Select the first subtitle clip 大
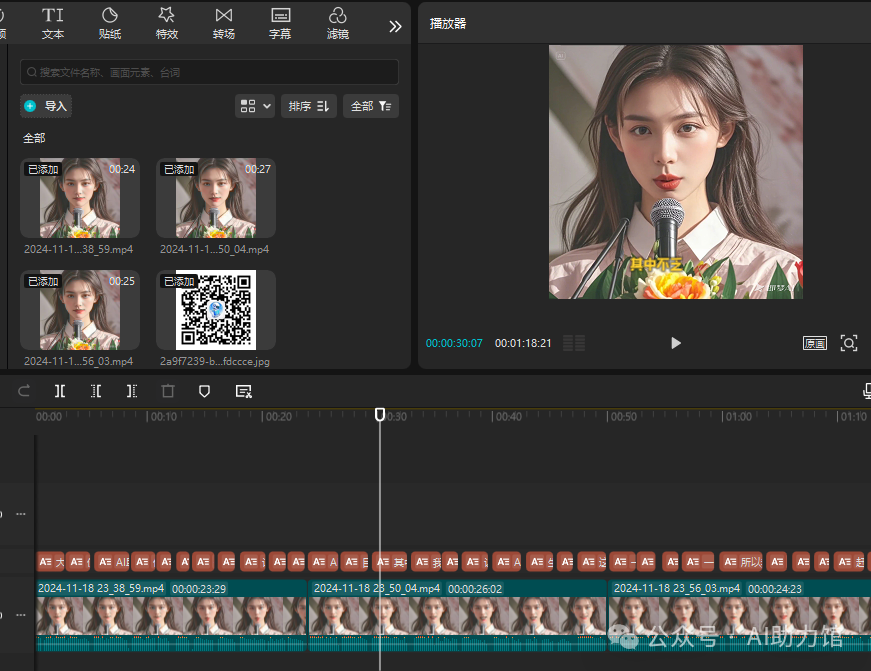The height and width of the screenshot is (671, 871). (x=51, y=562)
